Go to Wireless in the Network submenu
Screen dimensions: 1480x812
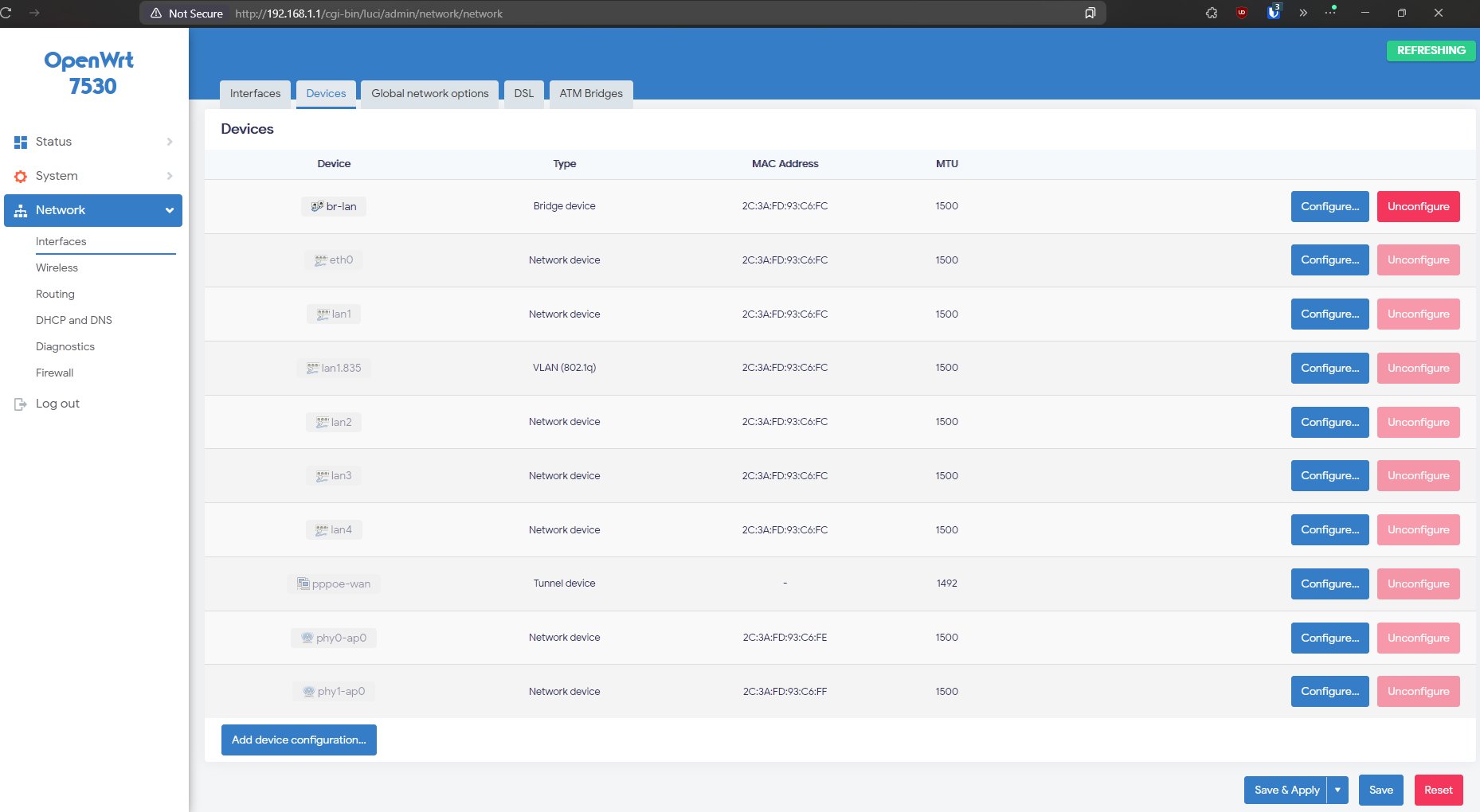click(57, 267)
